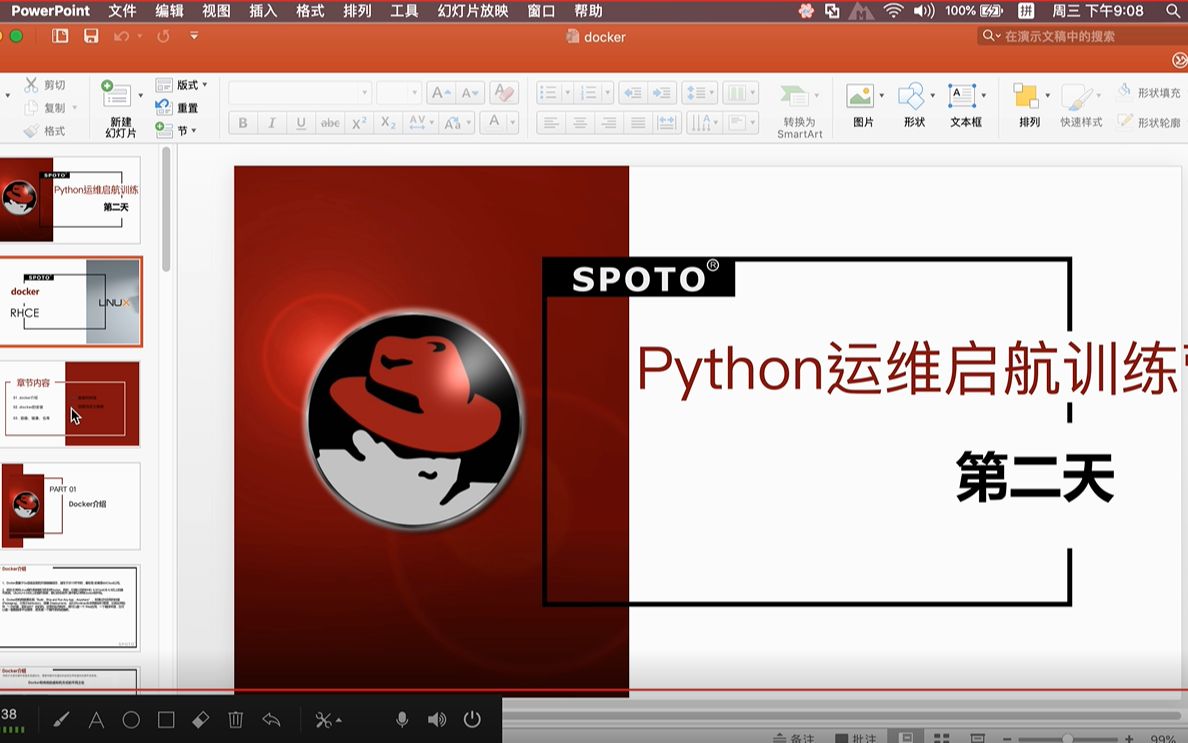
Task: Increase font size with the A▲ icon
Action: click(440, 92)
